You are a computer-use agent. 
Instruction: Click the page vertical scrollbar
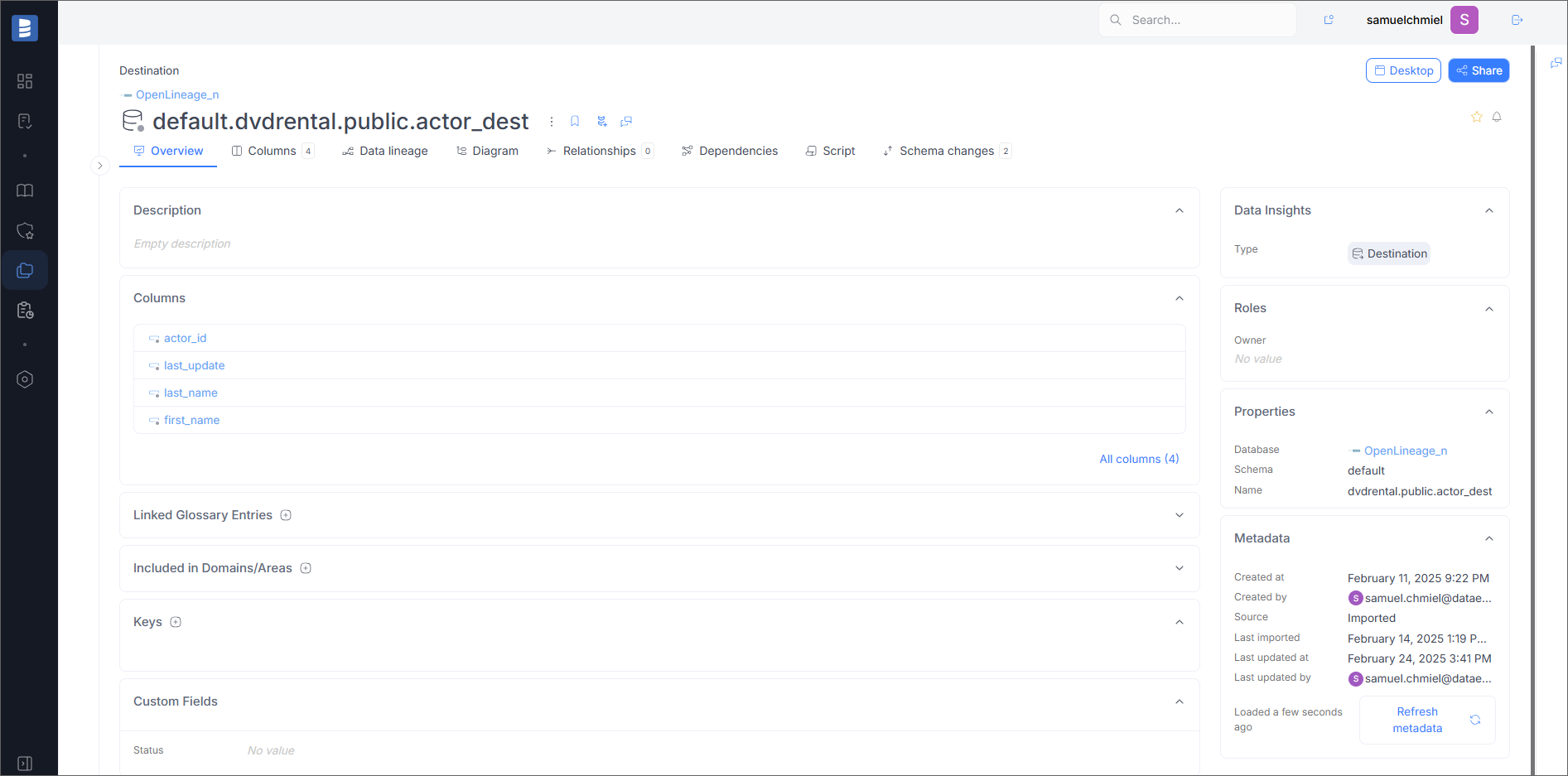[1532, 410]
